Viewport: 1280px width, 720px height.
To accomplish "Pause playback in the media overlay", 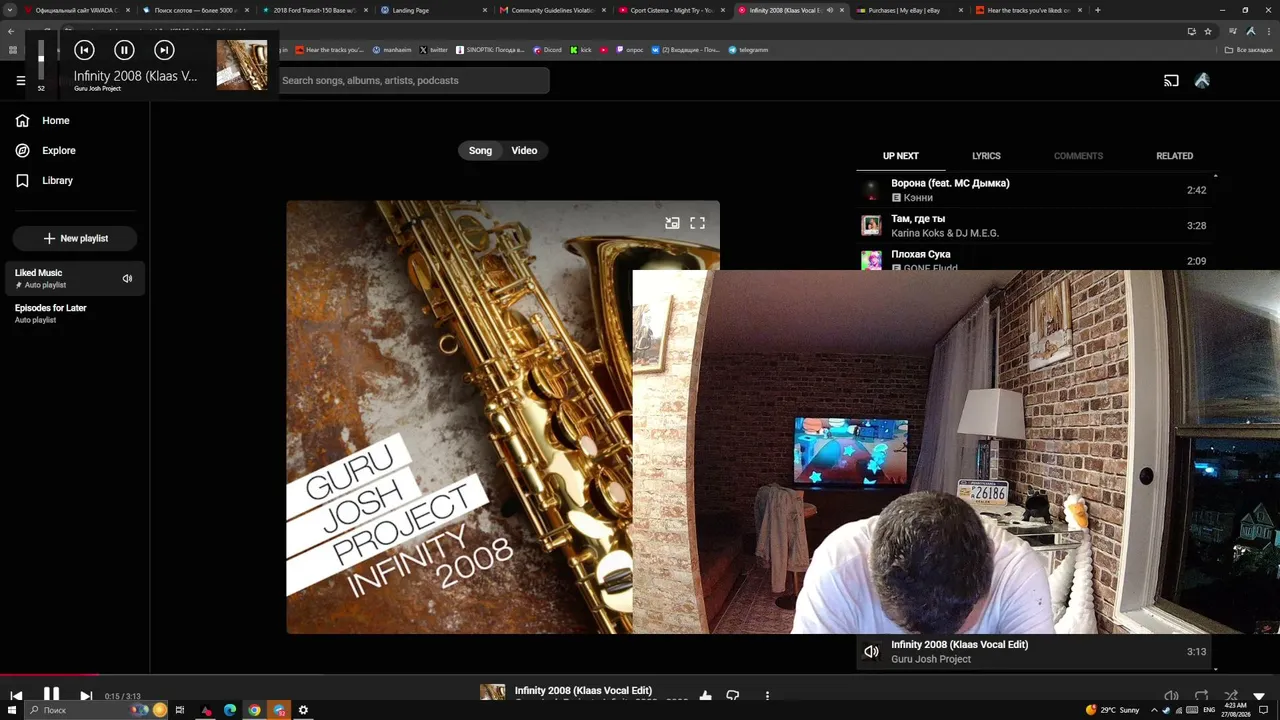I will pos(124,50).
